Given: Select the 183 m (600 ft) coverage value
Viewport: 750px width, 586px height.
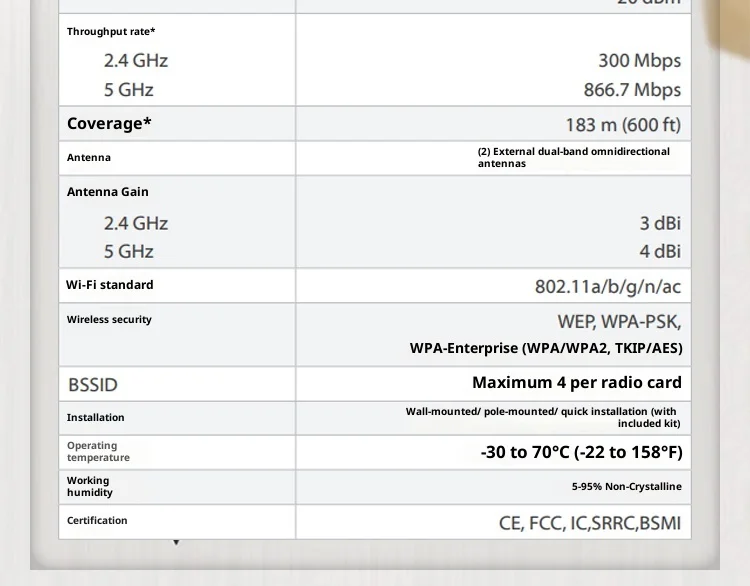Looking at the screenshot, I should click(622, 125).
